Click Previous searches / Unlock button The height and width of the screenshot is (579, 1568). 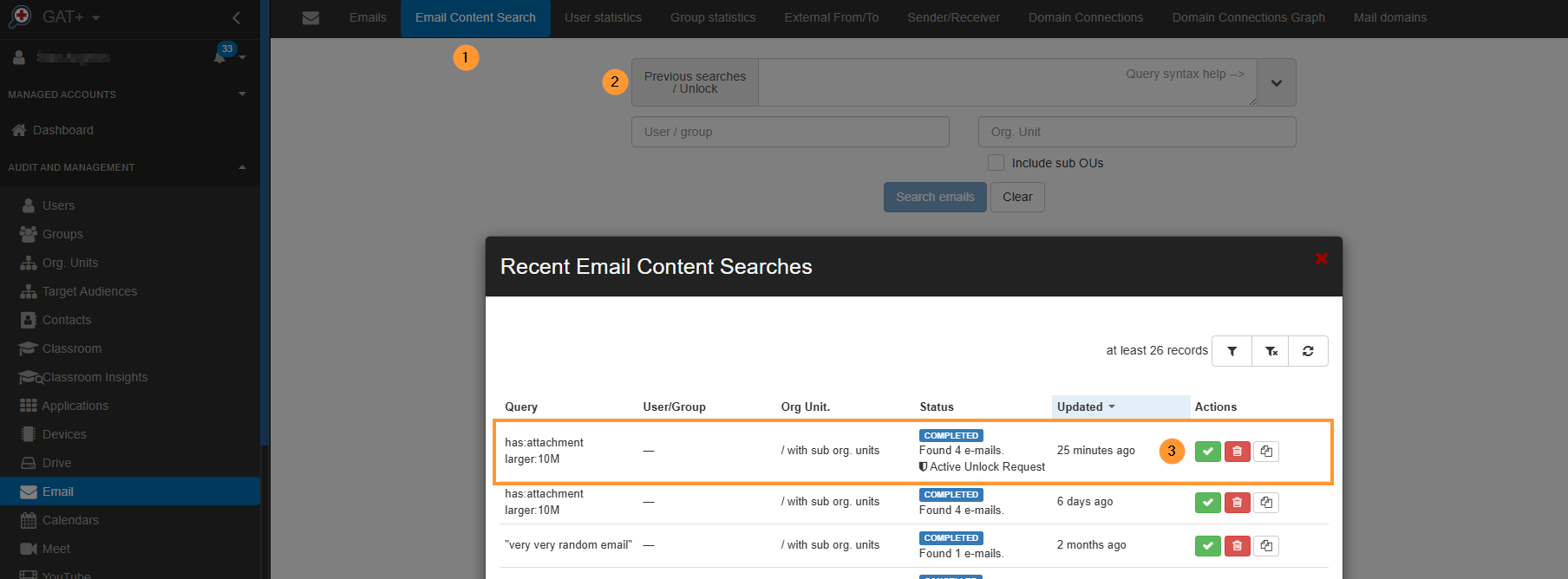click(695, 82)
